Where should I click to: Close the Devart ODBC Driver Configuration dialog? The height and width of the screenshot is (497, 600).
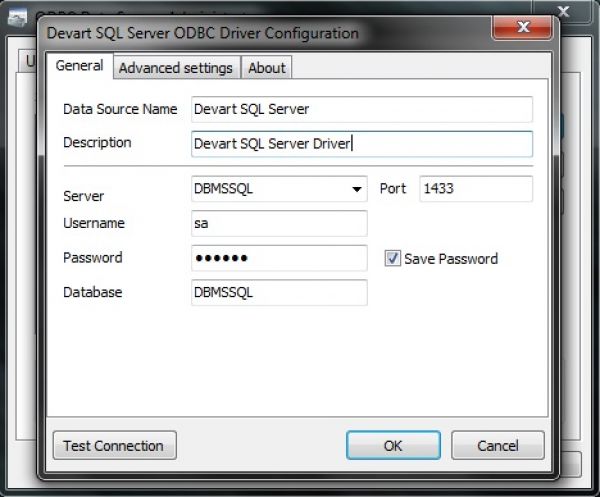pos(523,27)
